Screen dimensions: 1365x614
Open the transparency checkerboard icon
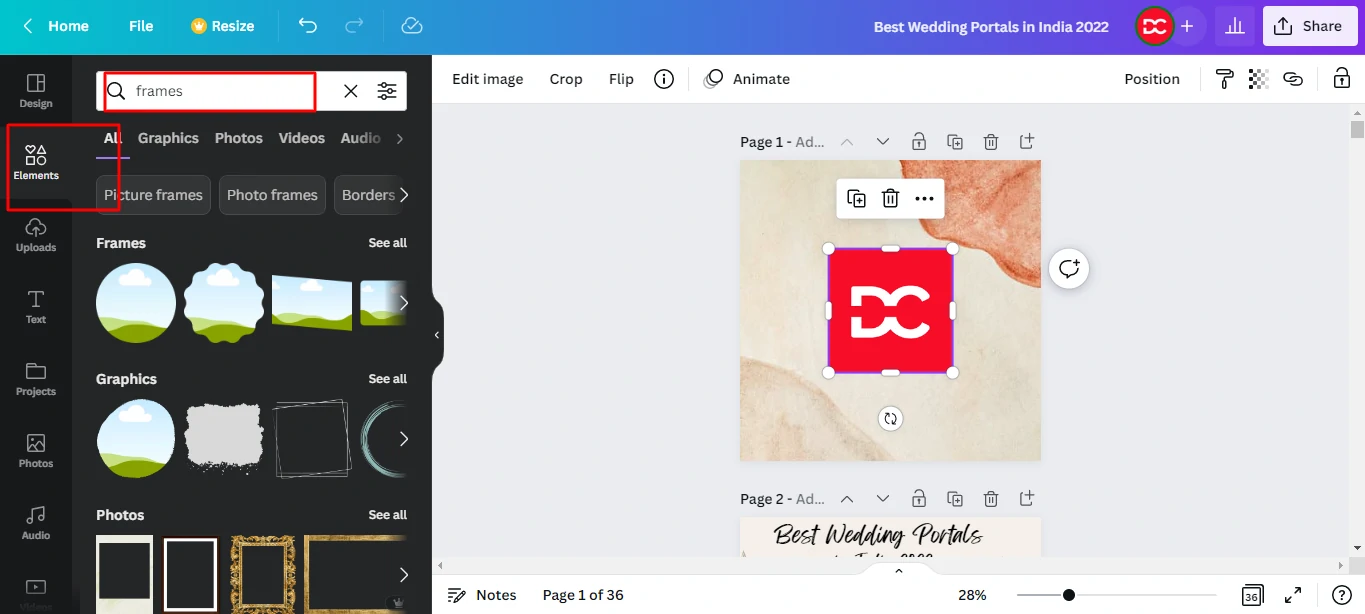pos(1258,79)
